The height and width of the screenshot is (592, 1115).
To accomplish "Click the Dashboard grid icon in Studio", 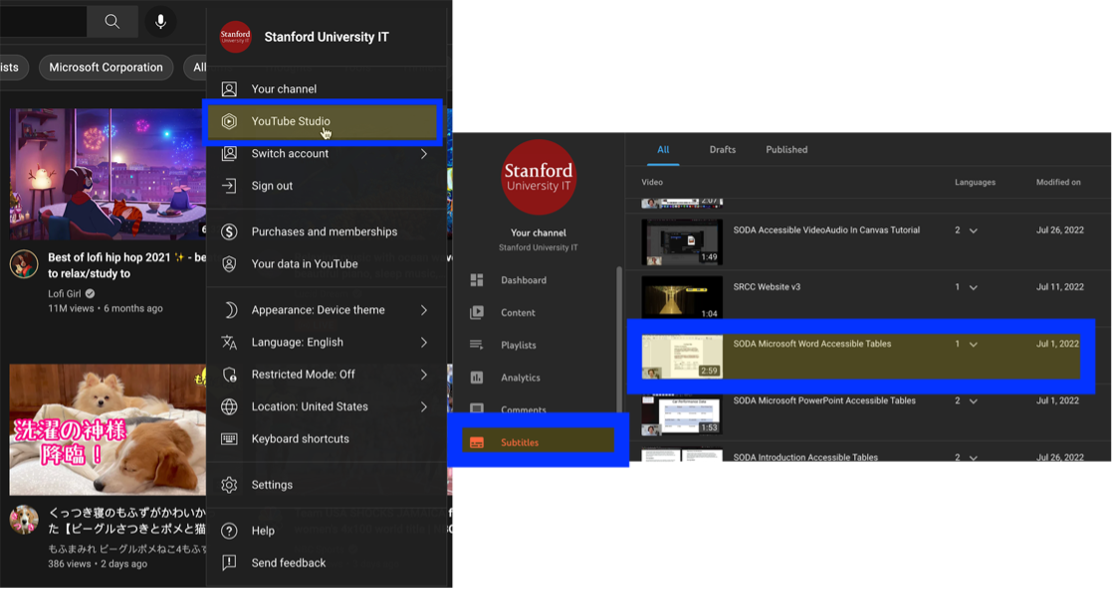I will point(476,280).
